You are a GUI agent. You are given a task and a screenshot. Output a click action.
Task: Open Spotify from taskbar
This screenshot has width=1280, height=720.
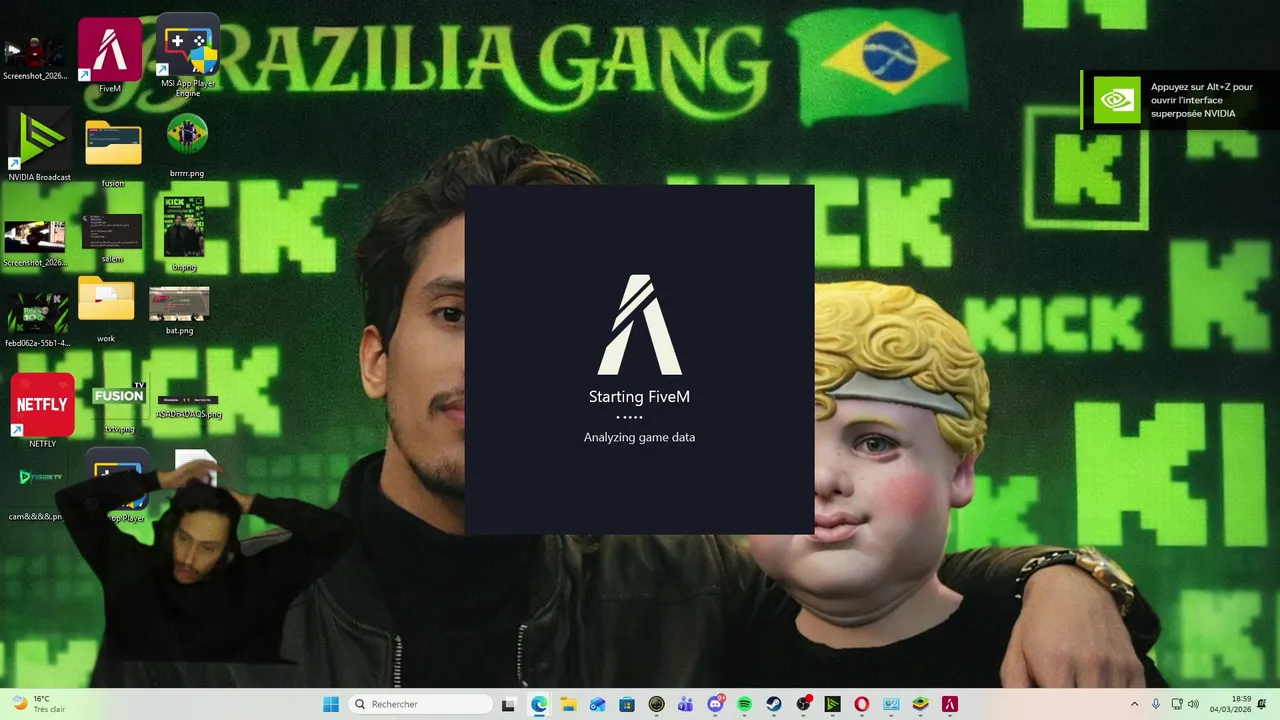pos(744,704)
